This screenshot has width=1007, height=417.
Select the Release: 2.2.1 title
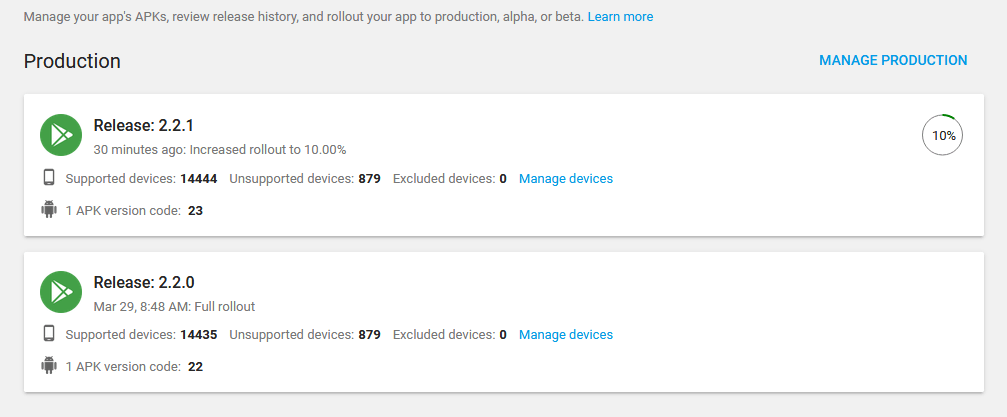click(143, 125)
